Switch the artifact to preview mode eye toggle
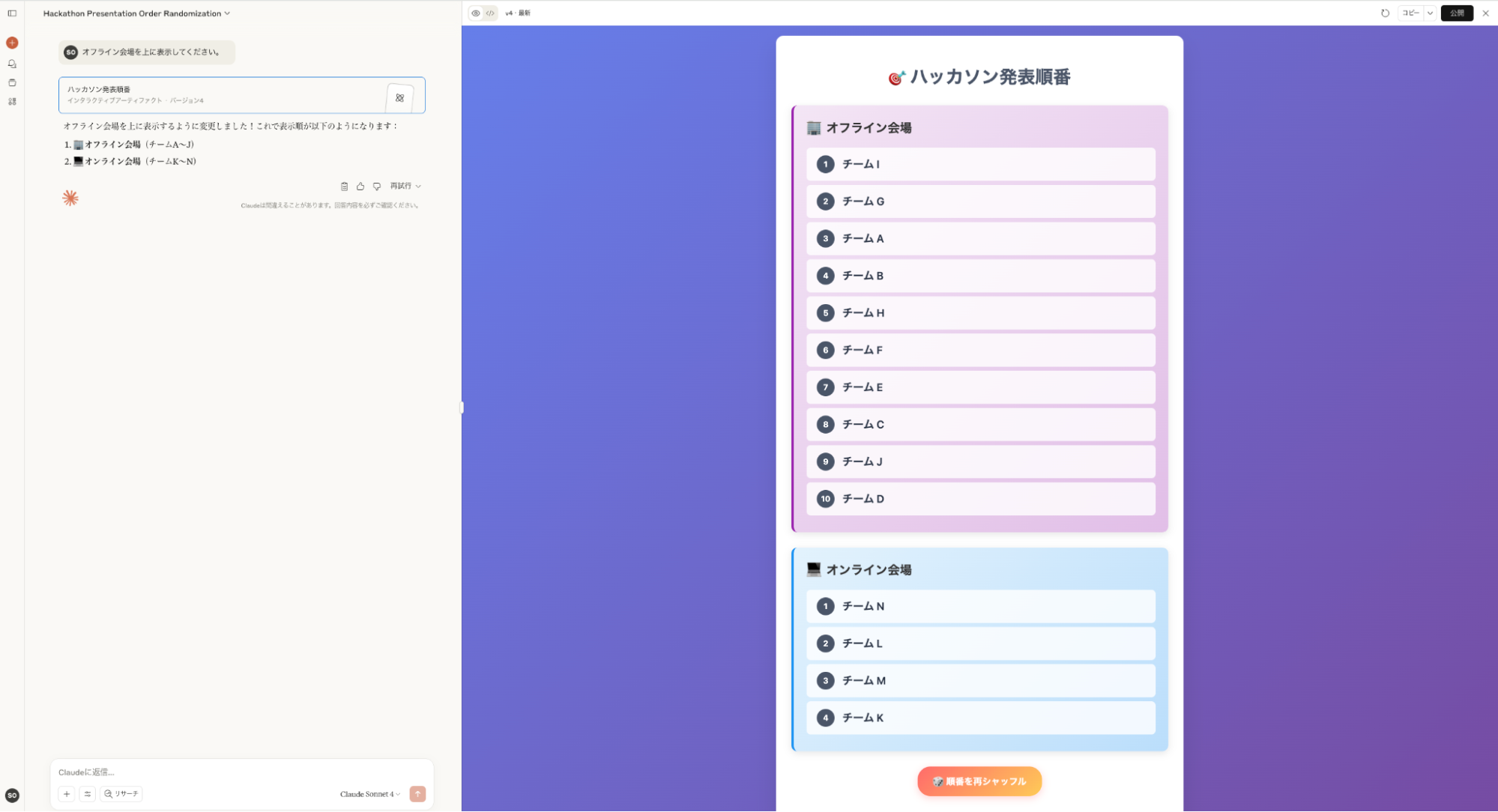Viewport: 1498px width, 812px height. click(x=474, y=13)
